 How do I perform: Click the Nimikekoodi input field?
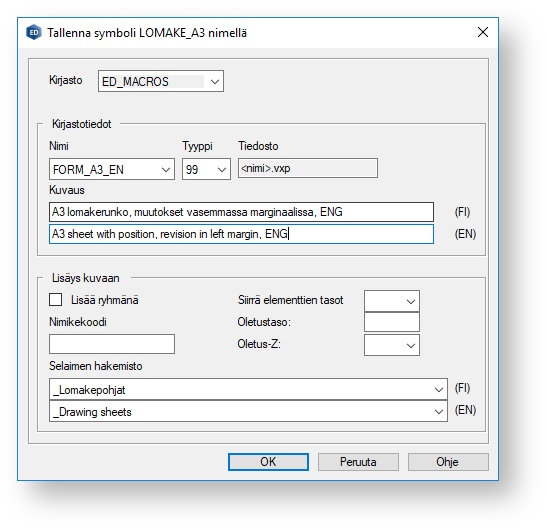coord(112,344)
